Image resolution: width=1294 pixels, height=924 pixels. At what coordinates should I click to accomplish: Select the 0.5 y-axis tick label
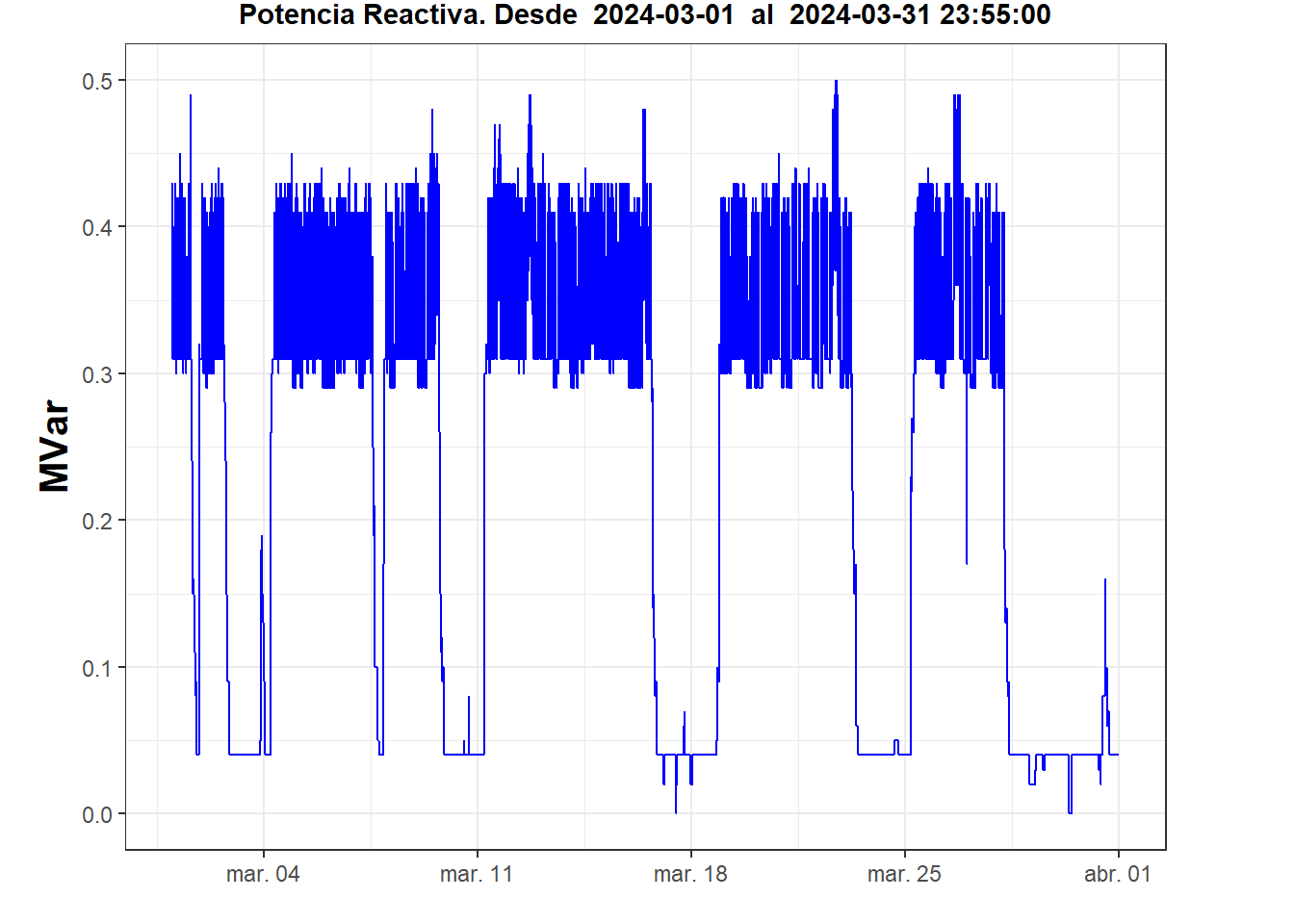(x=96, y=82)
